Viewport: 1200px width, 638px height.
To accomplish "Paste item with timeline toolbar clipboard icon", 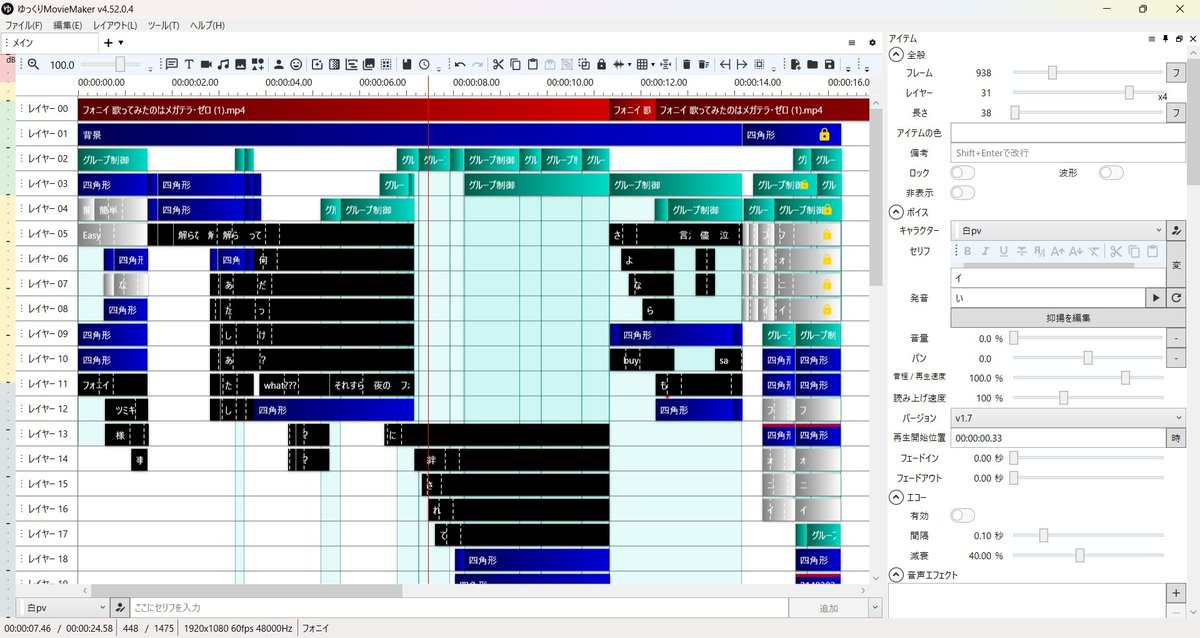I will click(533, 64).
